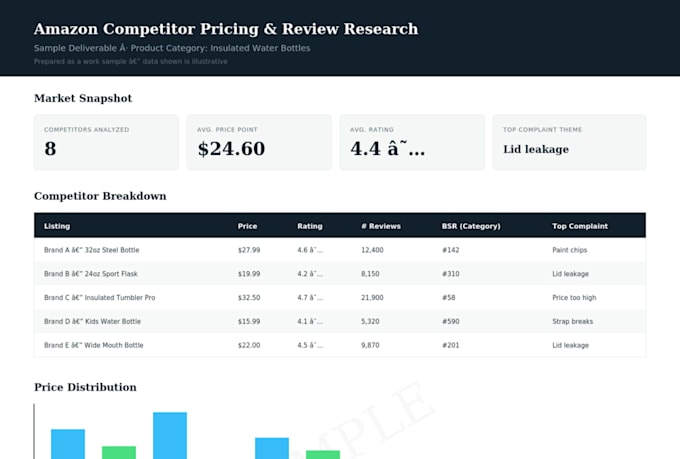Click the 'Price too high' complaint cell
The image size is (680, 459).
pos(574,298)
